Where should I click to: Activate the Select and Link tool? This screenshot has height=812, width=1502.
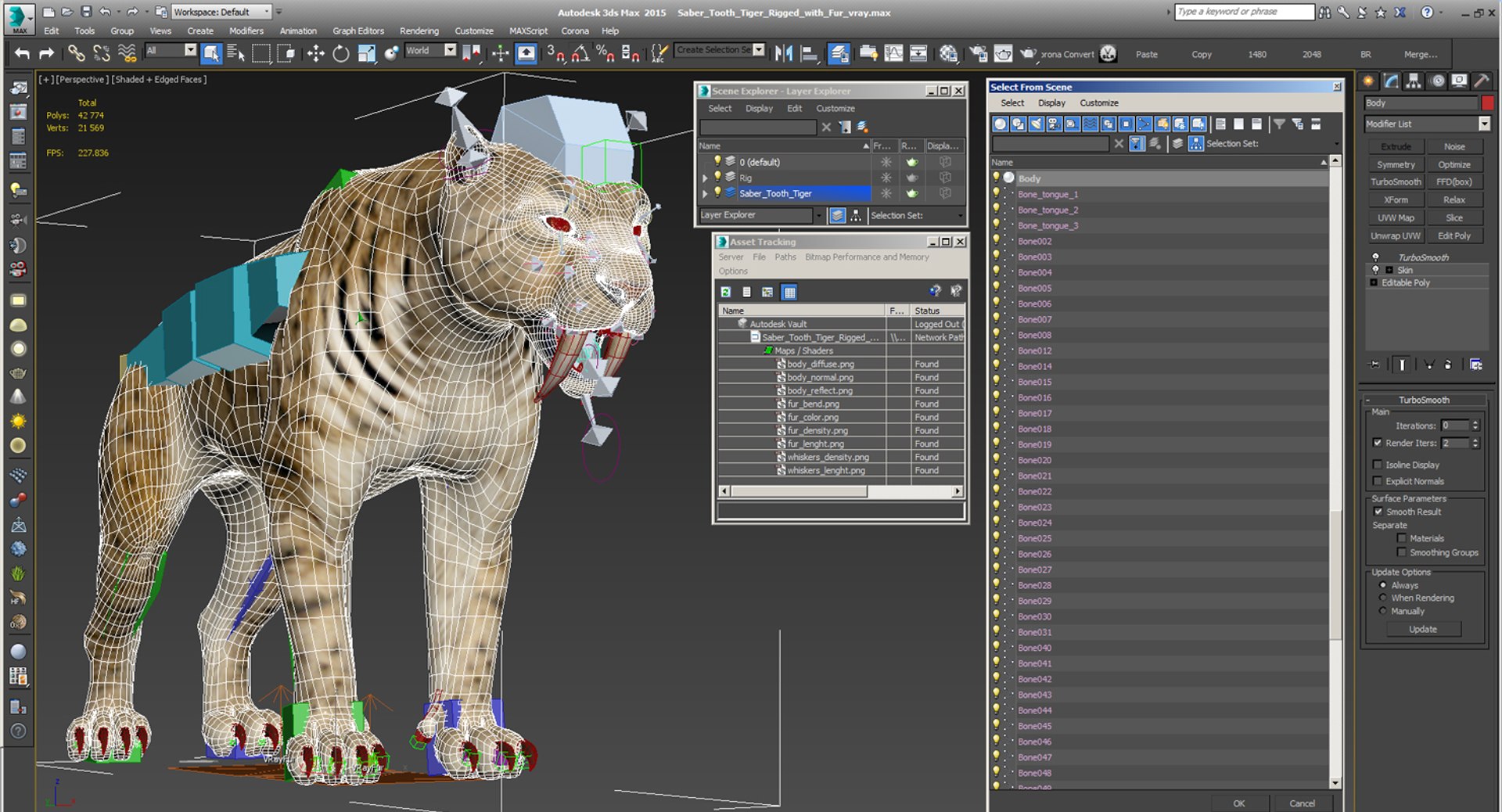click(x=76, y=53)
